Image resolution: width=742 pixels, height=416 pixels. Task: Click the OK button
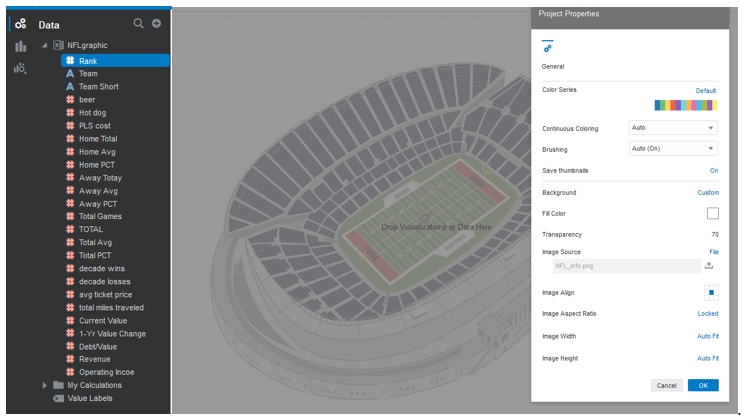click(702, 385)
